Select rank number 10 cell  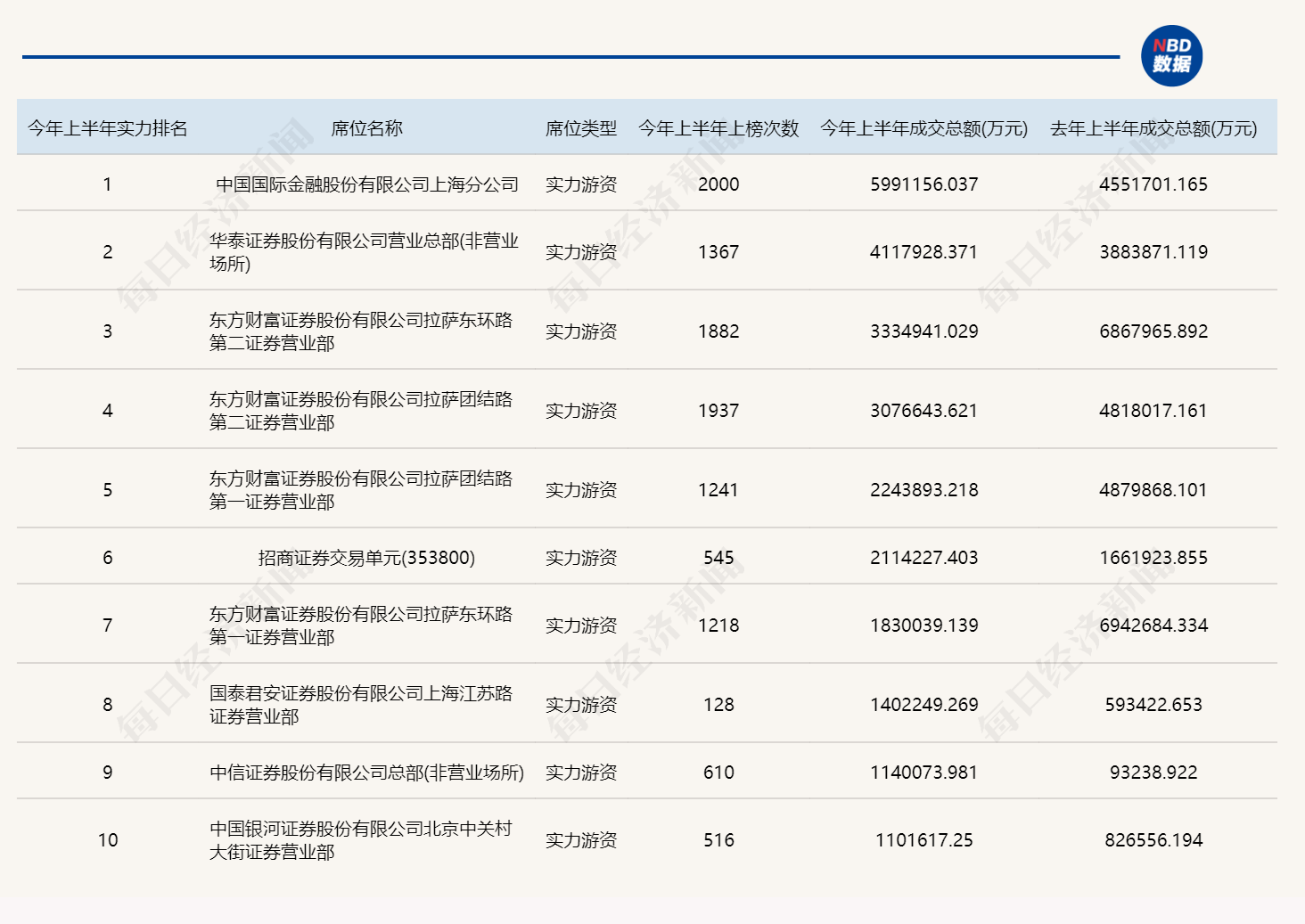108,840
